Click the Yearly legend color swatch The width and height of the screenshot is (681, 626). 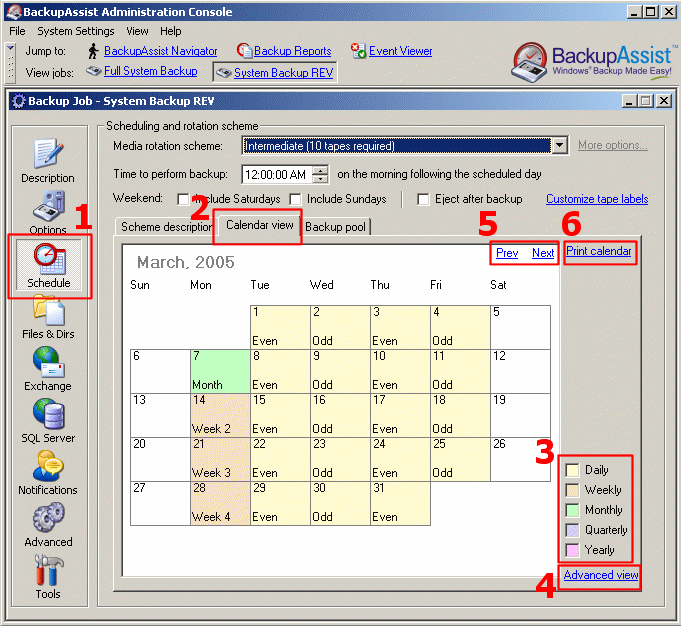[572, 550]
